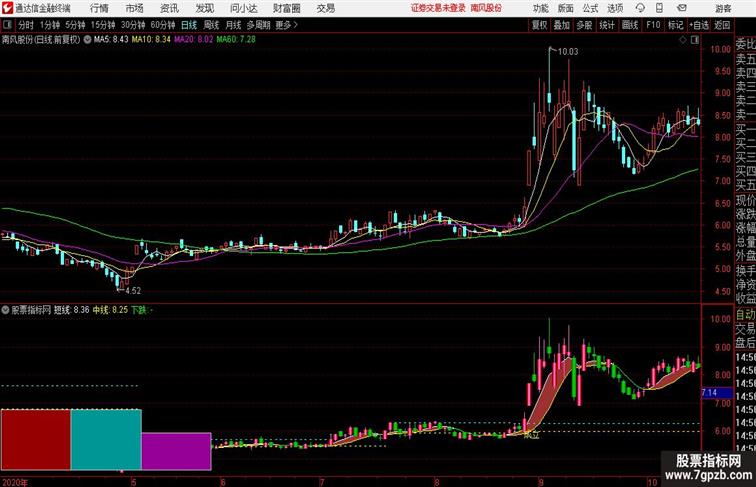756x487 pixels.
Task: Click the 返回 back button
Action: (722, 25)
